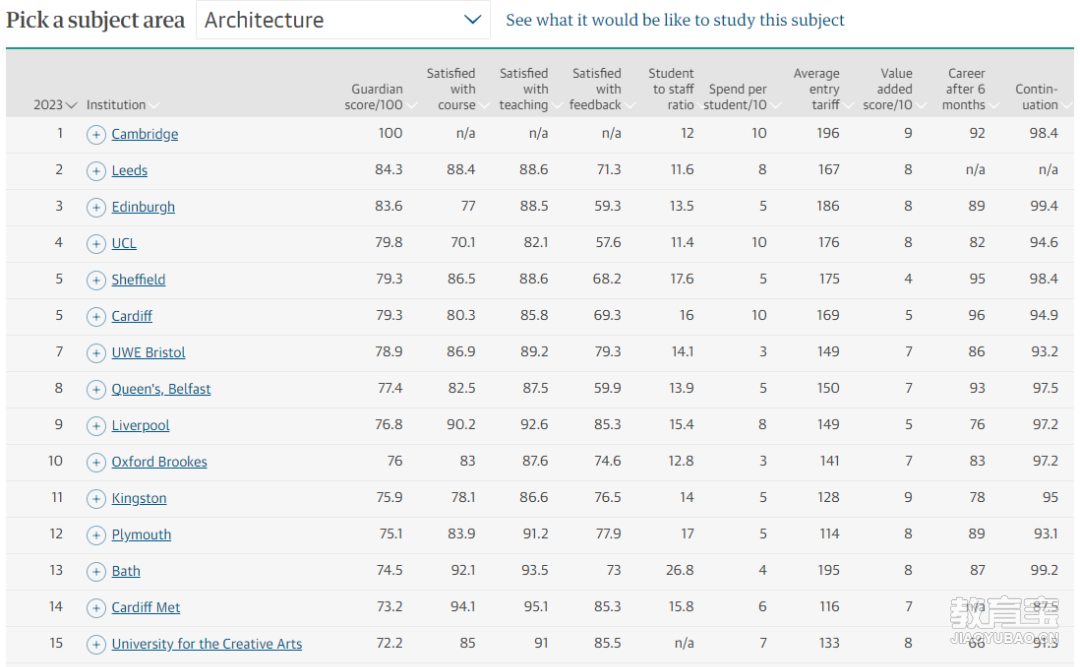This screenshot has height=667, width=1080.
Task: Open the Bath institution link
Action: tap(126, 571)
